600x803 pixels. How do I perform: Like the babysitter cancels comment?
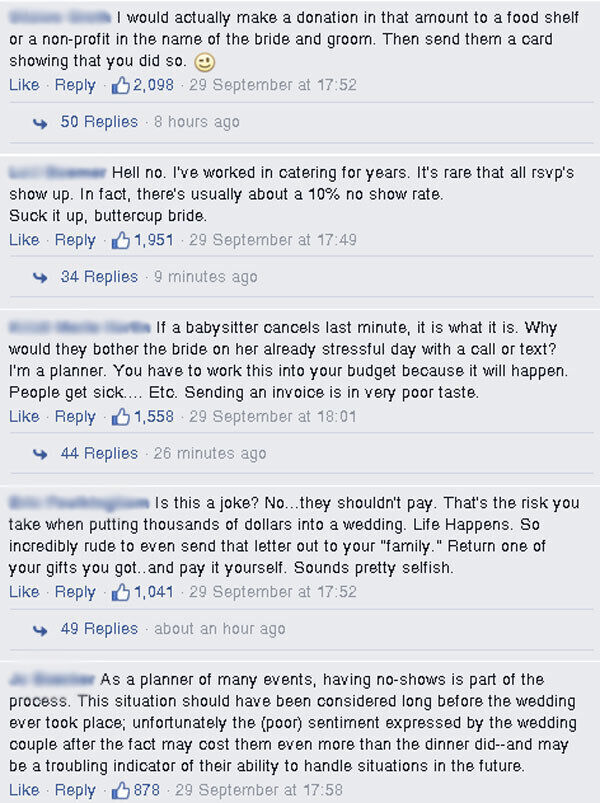tap(24, 417)
